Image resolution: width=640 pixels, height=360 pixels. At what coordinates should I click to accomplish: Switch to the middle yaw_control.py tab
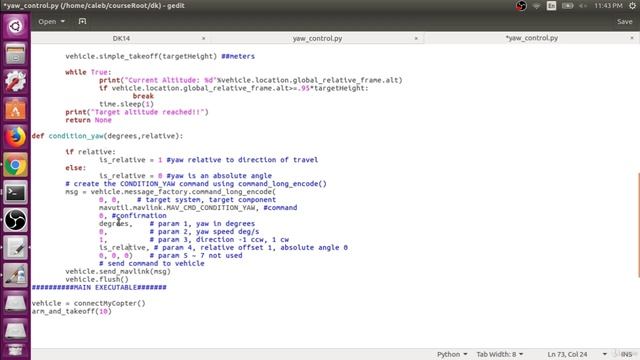tap(317, 38)
